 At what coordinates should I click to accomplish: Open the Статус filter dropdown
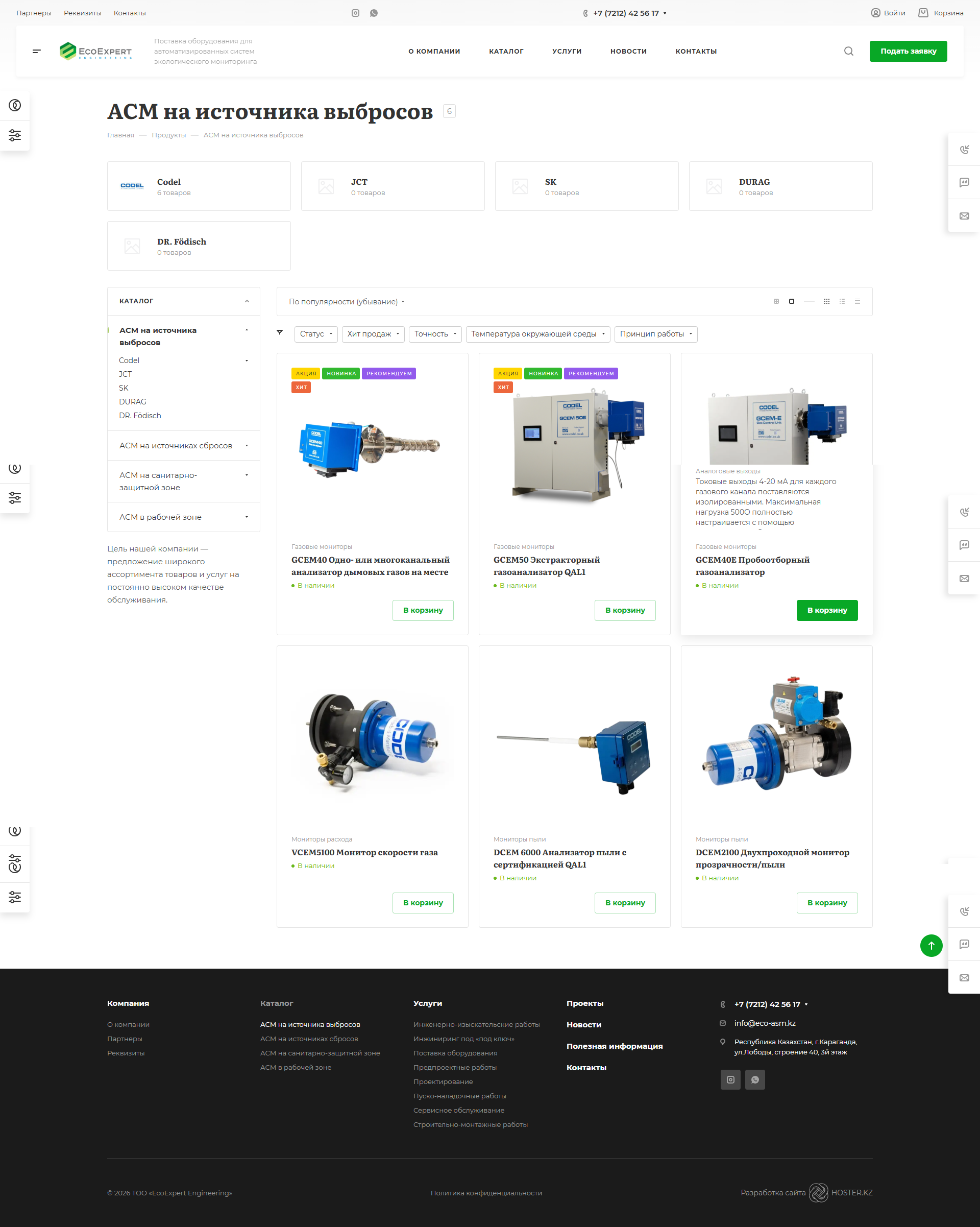[315, 334]
